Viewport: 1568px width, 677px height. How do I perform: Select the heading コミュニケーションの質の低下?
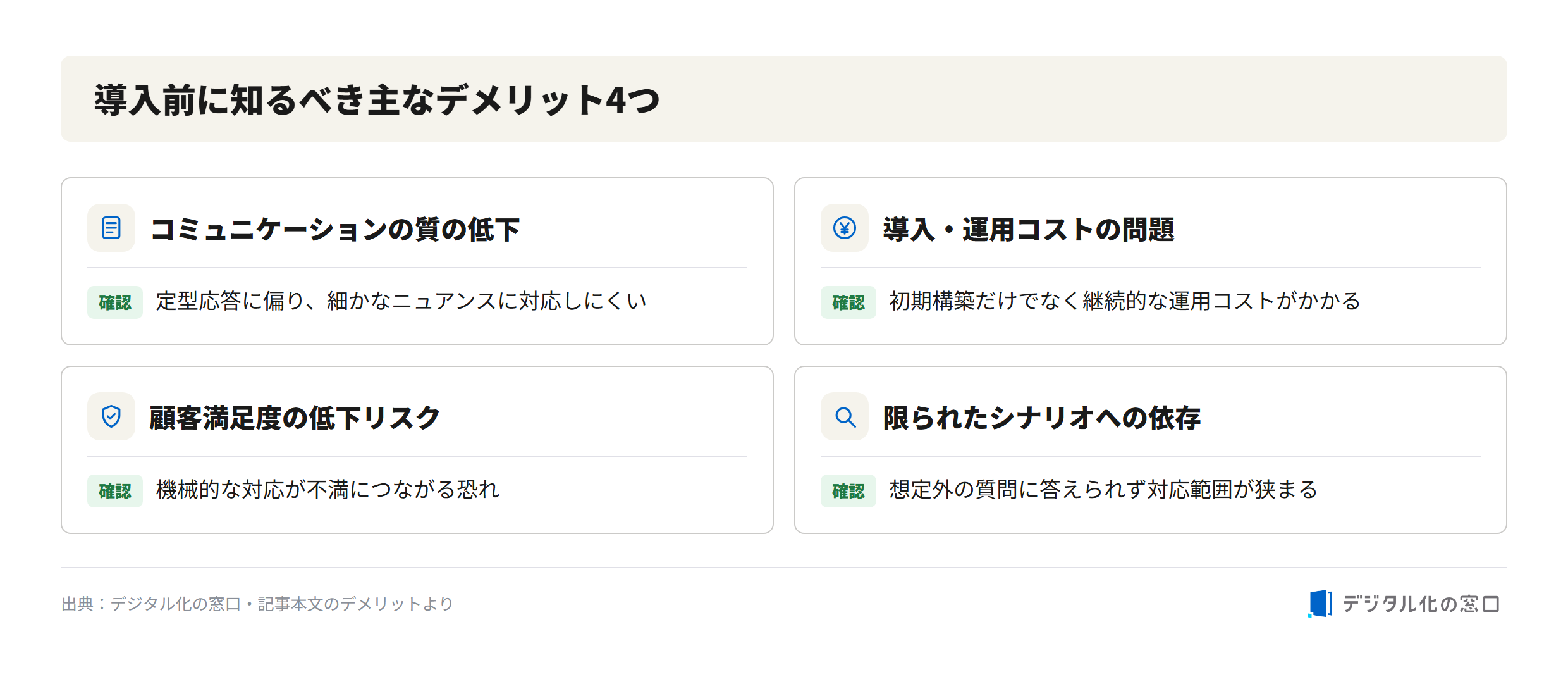(x=335, y=229)
